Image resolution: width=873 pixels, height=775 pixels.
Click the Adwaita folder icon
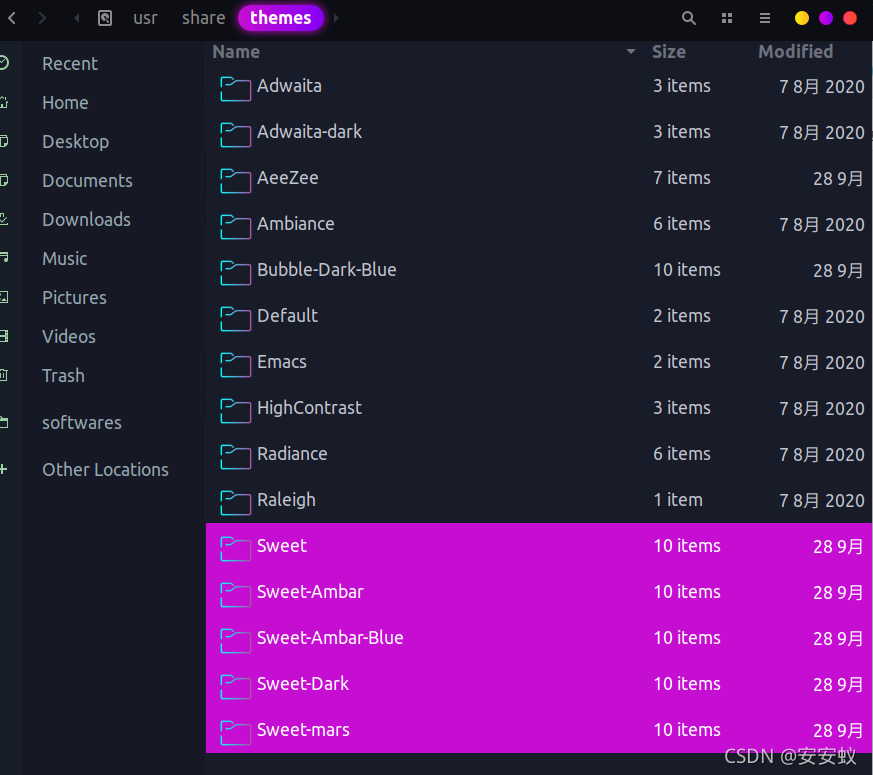pos(235,89)
